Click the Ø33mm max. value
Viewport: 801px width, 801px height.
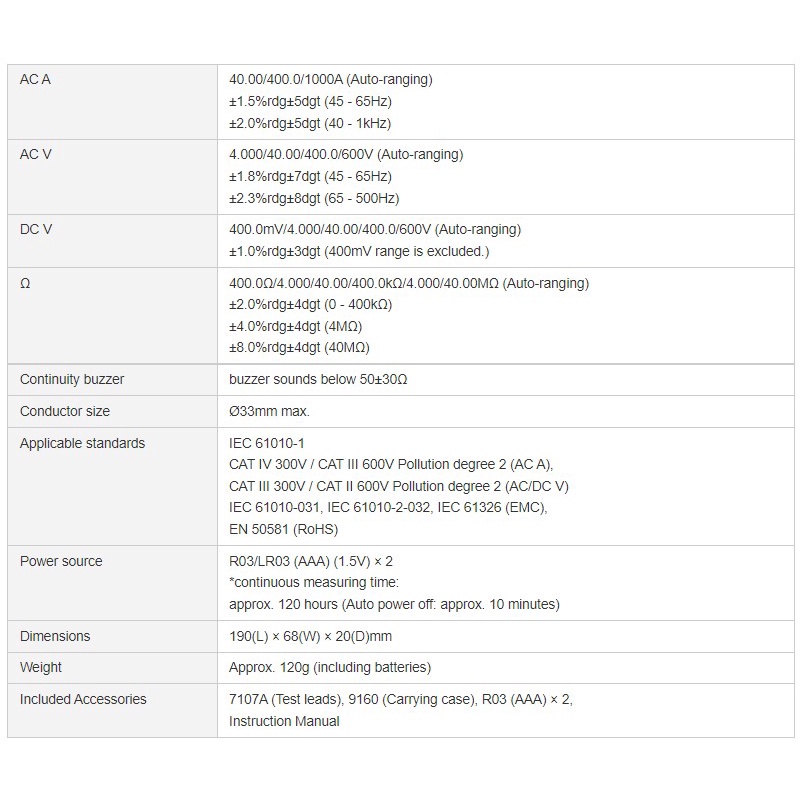coord(269,411)
